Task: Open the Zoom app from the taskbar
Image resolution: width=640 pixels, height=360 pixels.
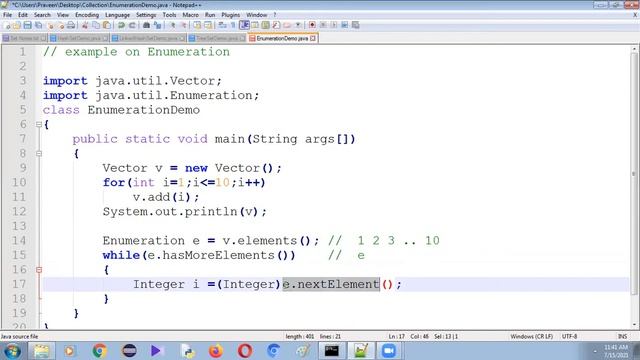Action: click(389, 351)
